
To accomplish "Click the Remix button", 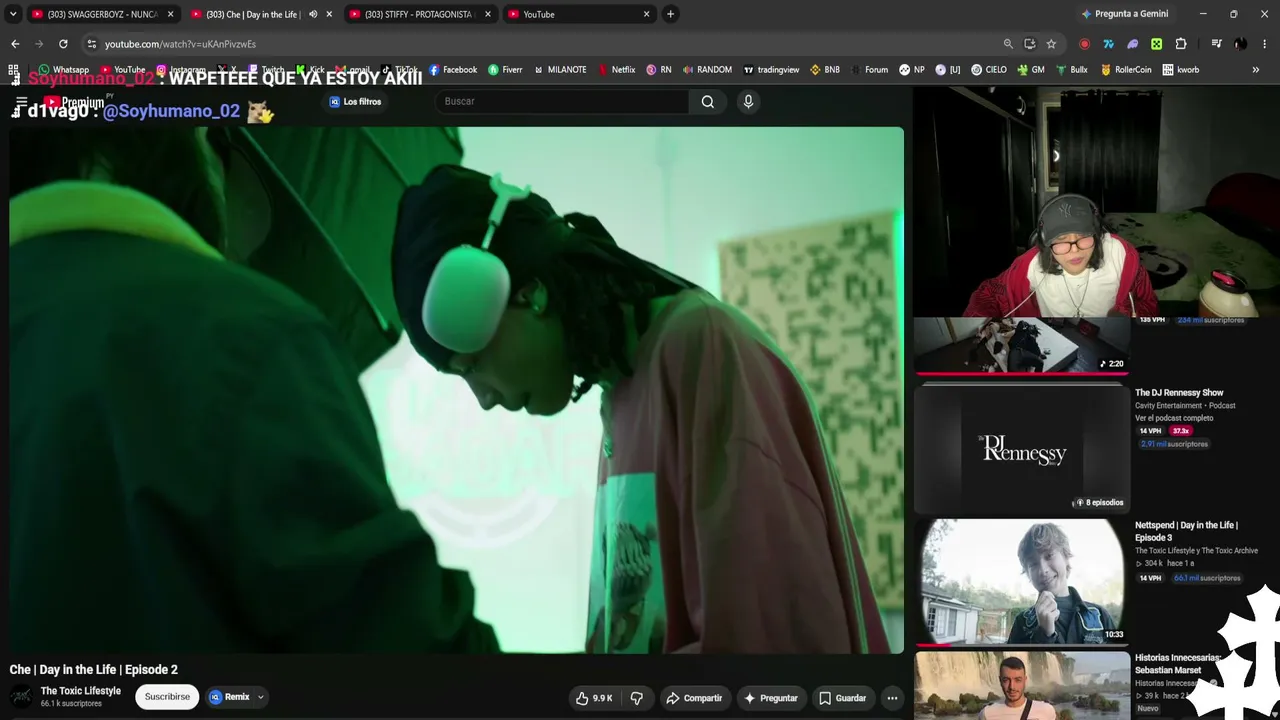I will click(x=230, y=697).
